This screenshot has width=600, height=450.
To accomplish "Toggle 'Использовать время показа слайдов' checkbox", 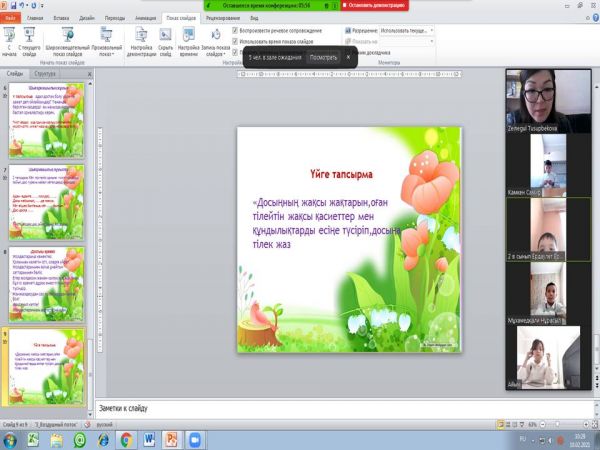I will tap(235, 40).
